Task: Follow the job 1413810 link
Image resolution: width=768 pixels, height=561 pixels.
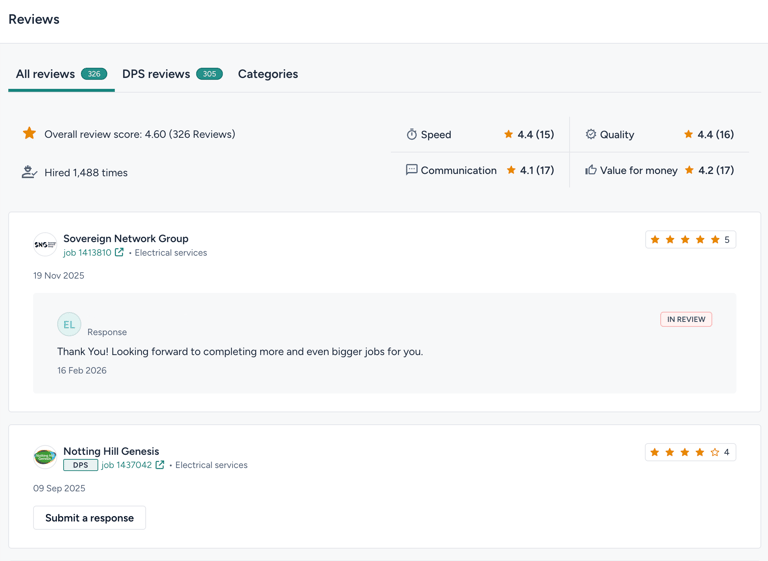Action: point(87,253)
